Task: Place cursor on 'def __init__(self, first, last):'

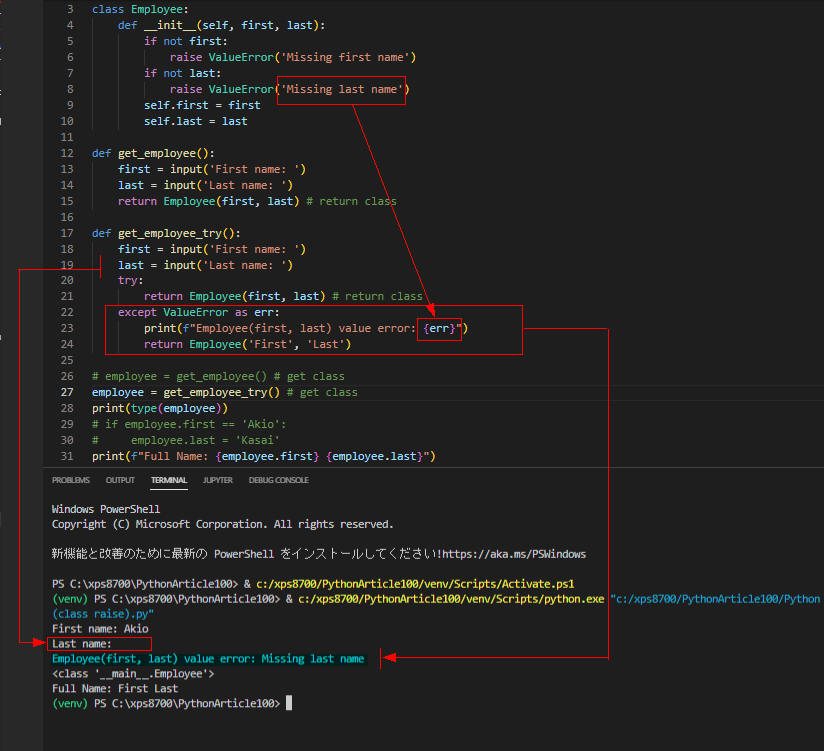Action: (221, 25)
